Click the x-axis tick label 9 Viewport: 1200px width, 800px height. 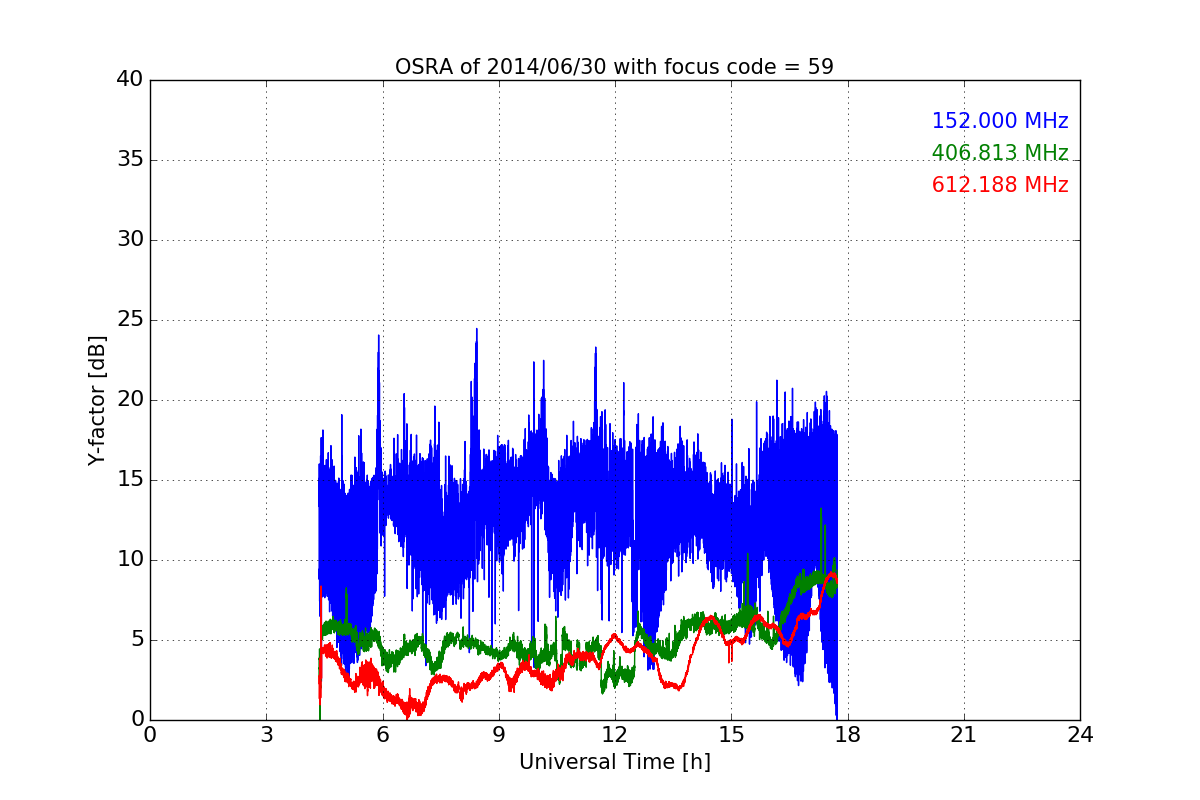[499, 735]
